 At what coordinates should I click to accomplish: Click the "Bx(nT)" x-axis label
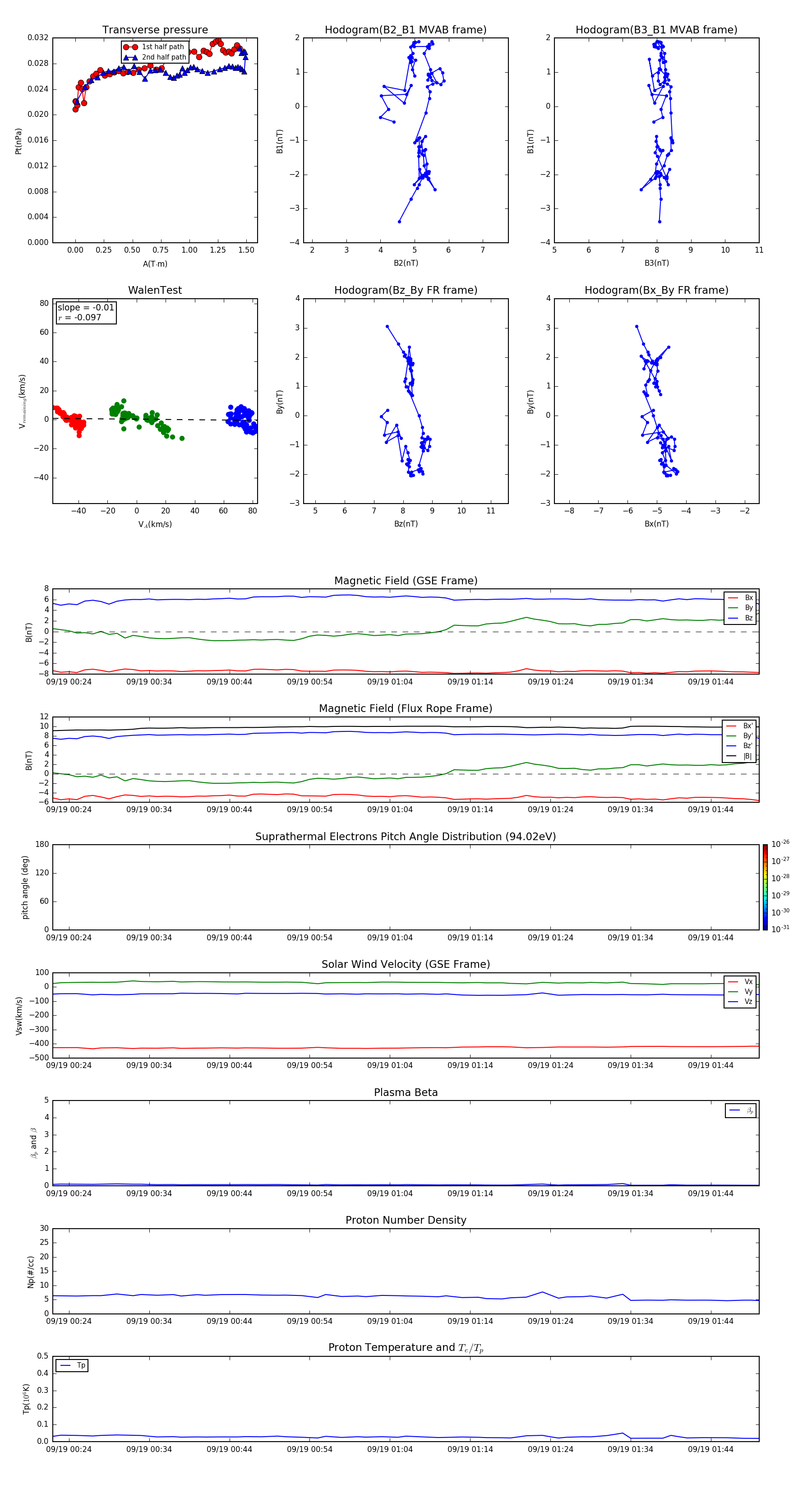tap(656, 524)
